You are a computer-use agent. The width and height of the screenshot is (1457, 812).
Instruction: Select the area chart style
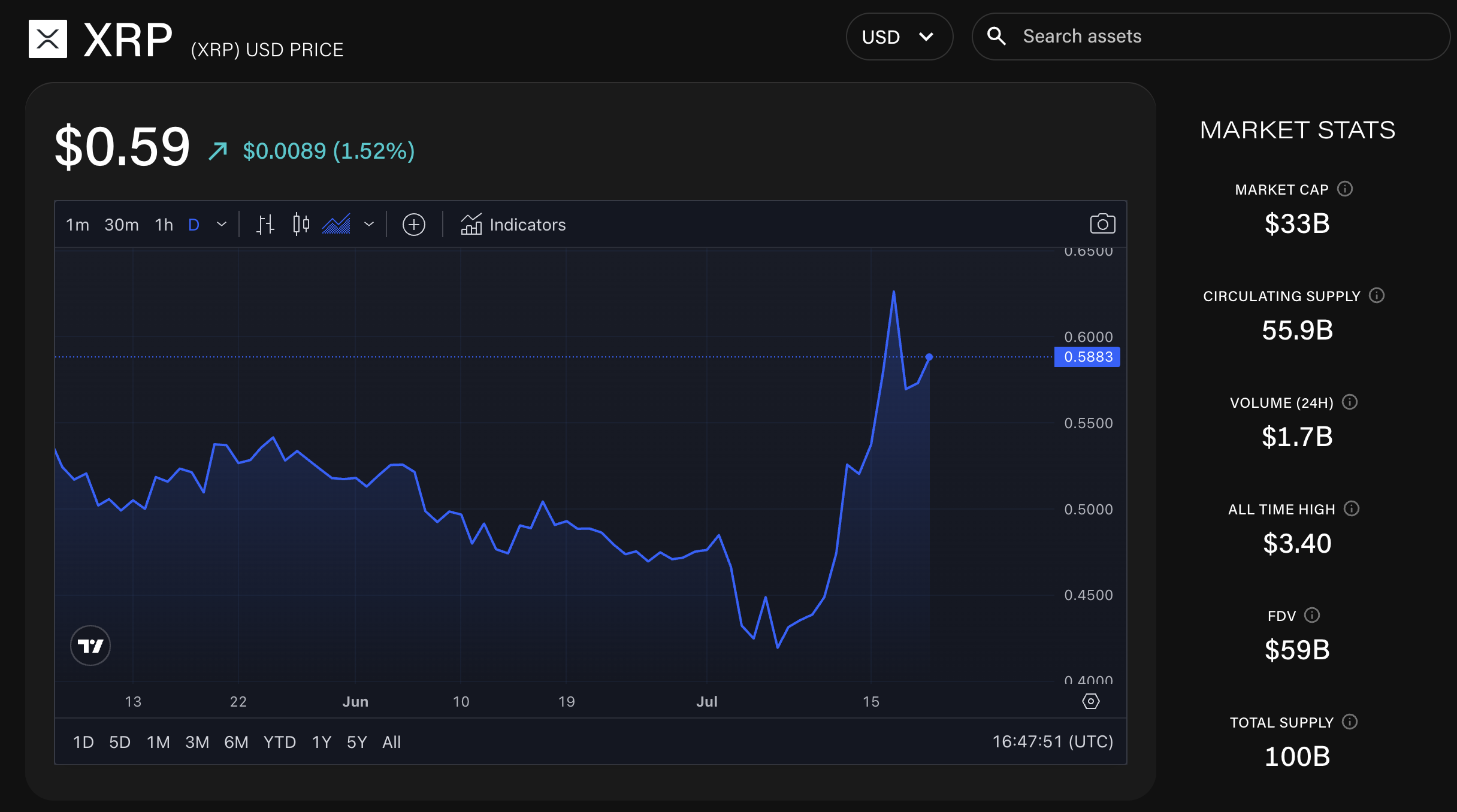click(337, 225)
